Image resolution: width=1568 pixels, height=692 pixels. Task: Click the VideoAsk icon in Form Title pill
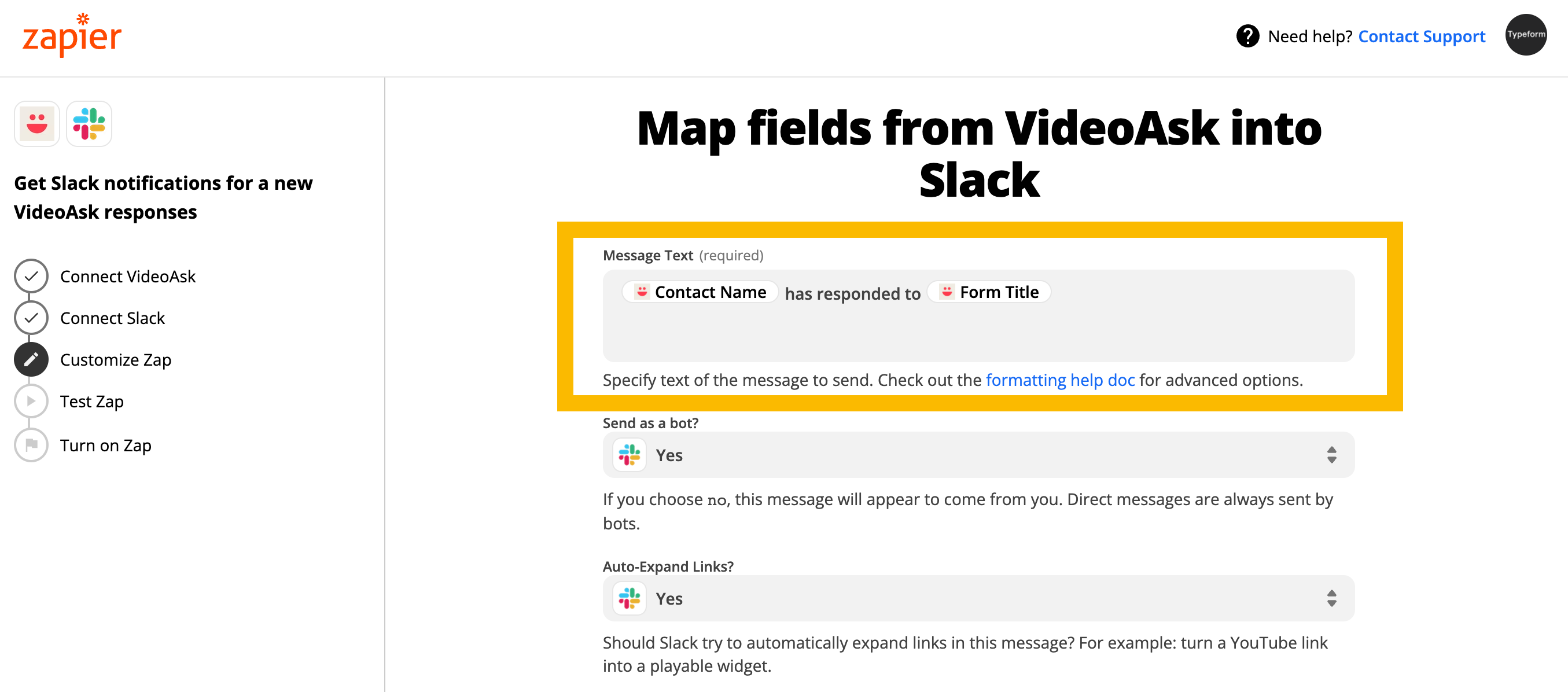coord(947,292)
